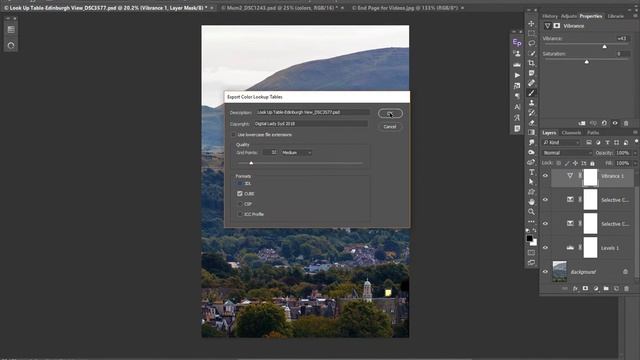Select the Hand tool
This screenshot has width=640, height=360.
pyautogui.click(x=531, y=202)
